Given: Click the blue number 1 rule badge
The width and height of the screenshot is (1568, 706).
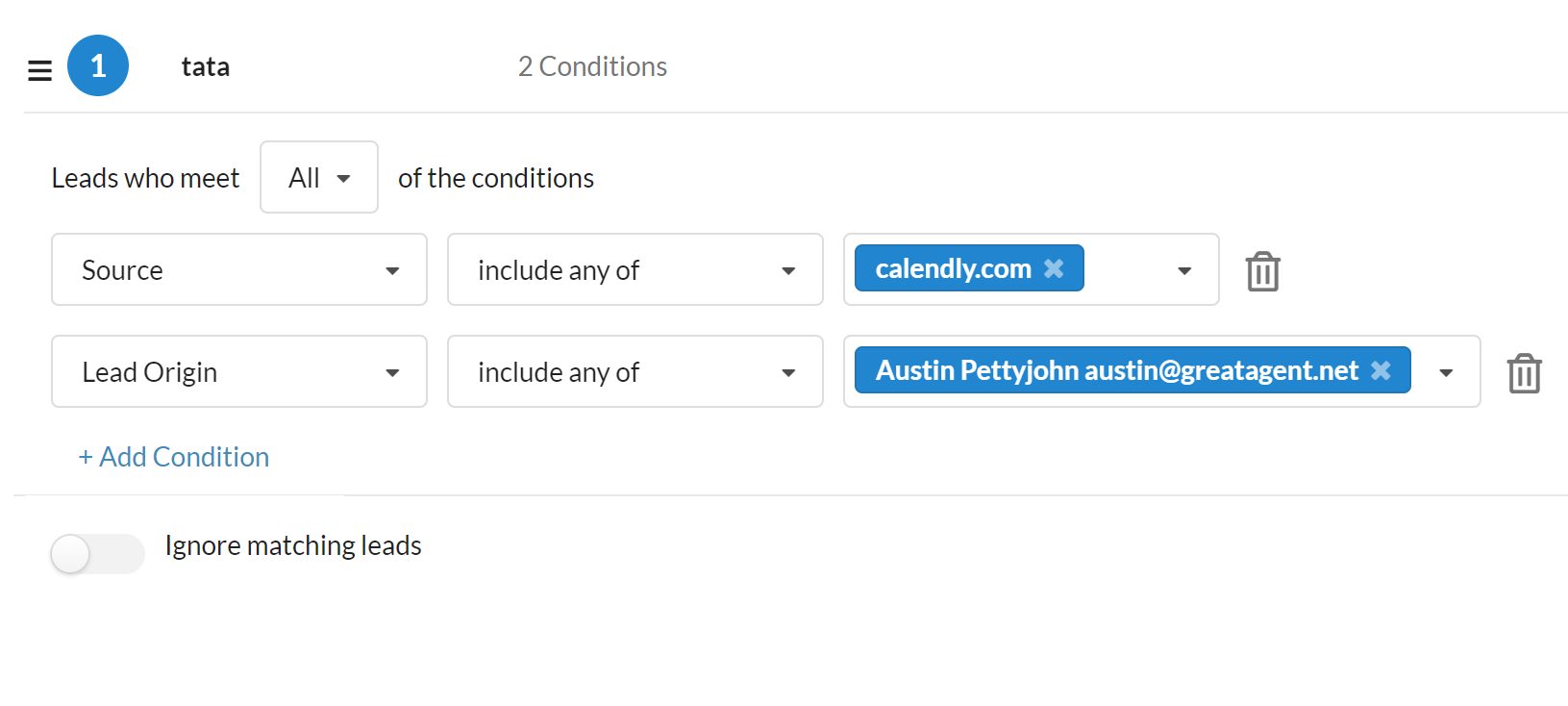Looking at the screenshot, I should (x=98, y=65).
